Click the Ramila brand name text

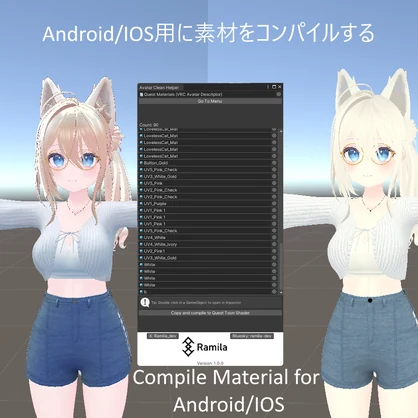click(212, 347)
